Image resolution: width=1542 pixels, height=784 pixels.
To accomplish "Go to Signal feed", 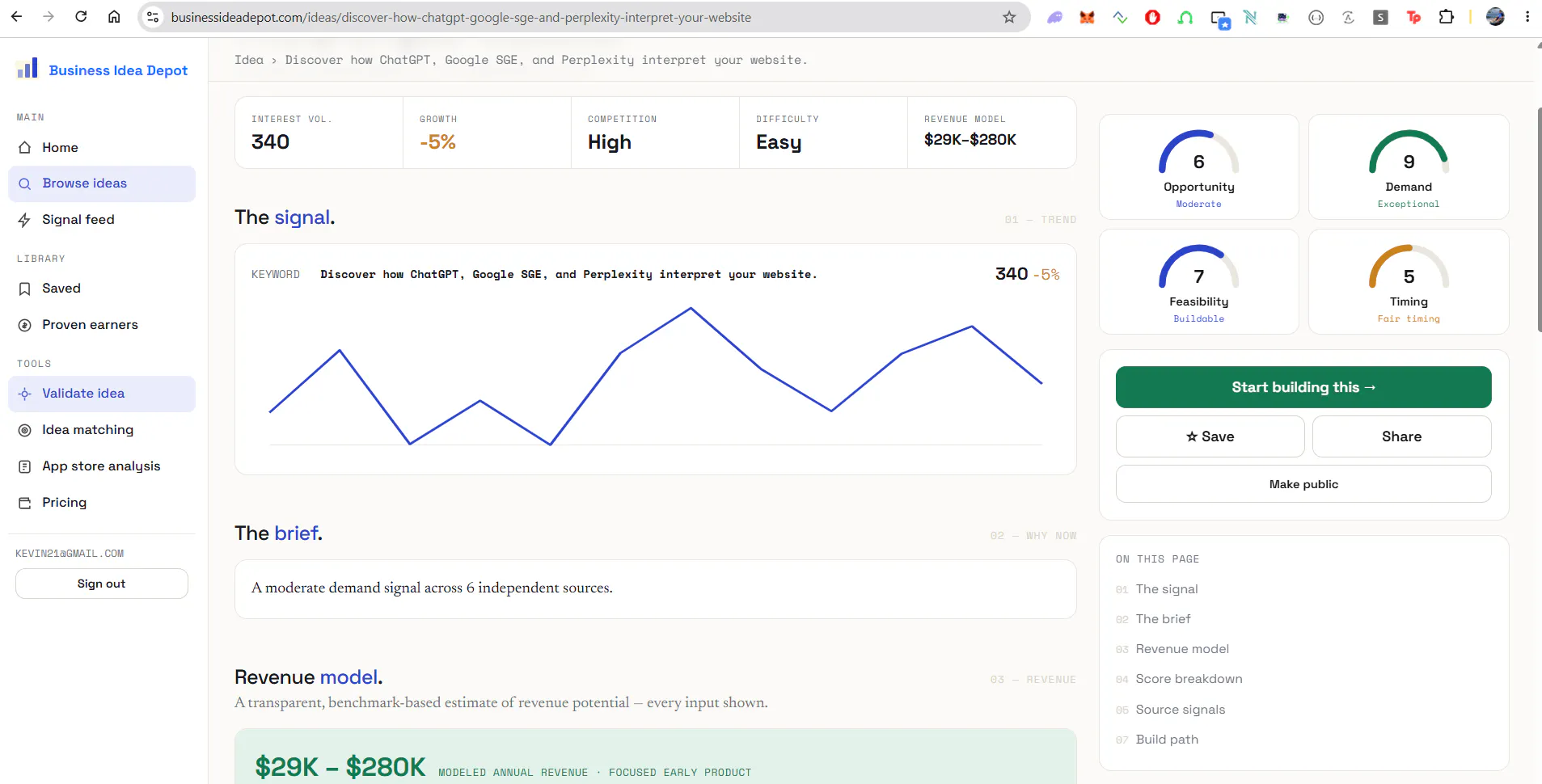I will 102,220.
